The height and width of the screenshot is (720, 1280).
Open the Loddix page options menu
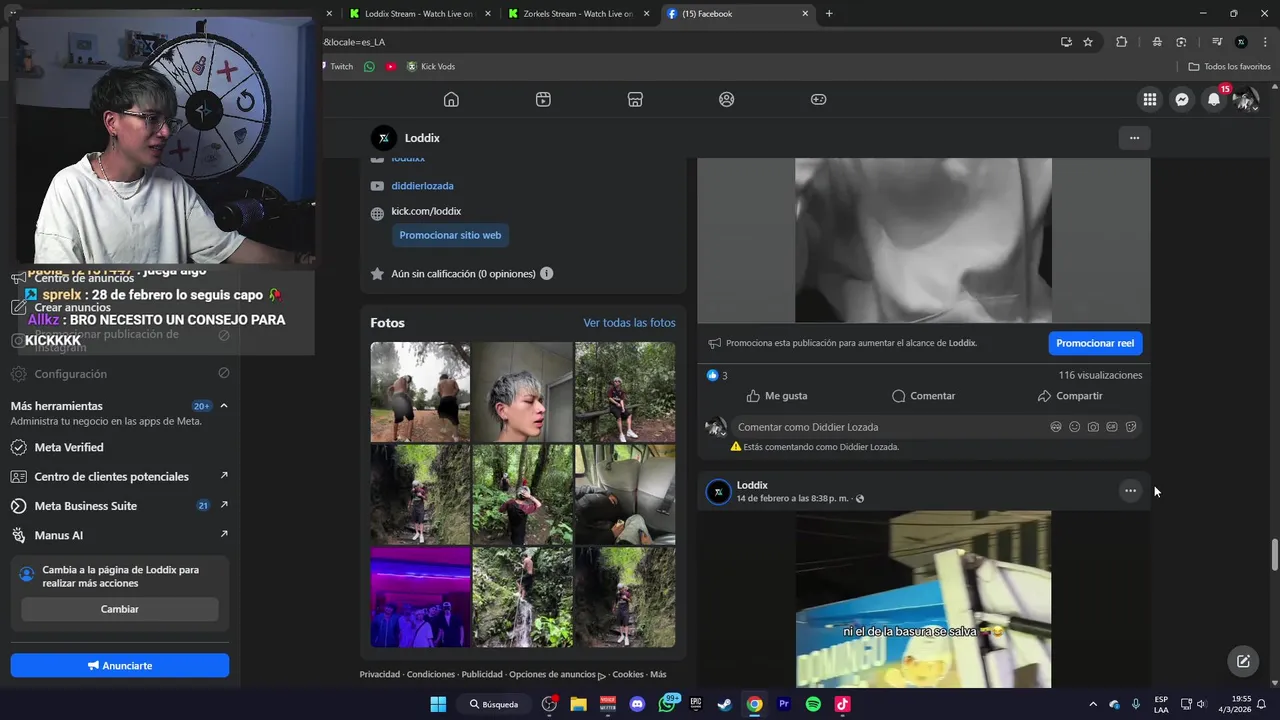point(1134,138)
